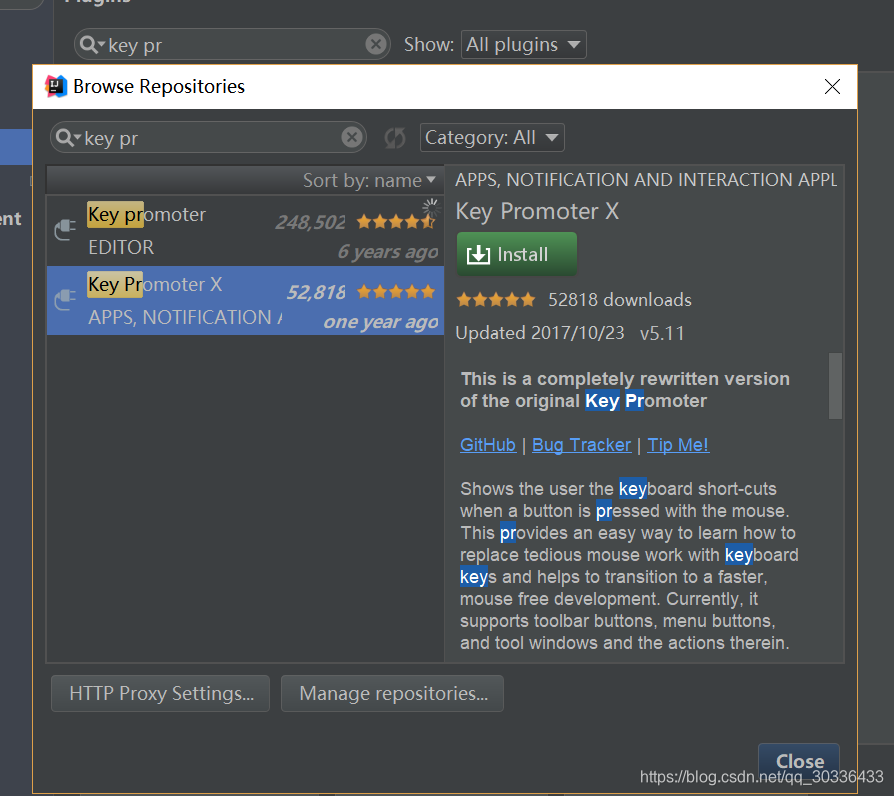This screenshot has width=894, height=796.
Task: Click the Browse Repositories search input
Action: 211,138
